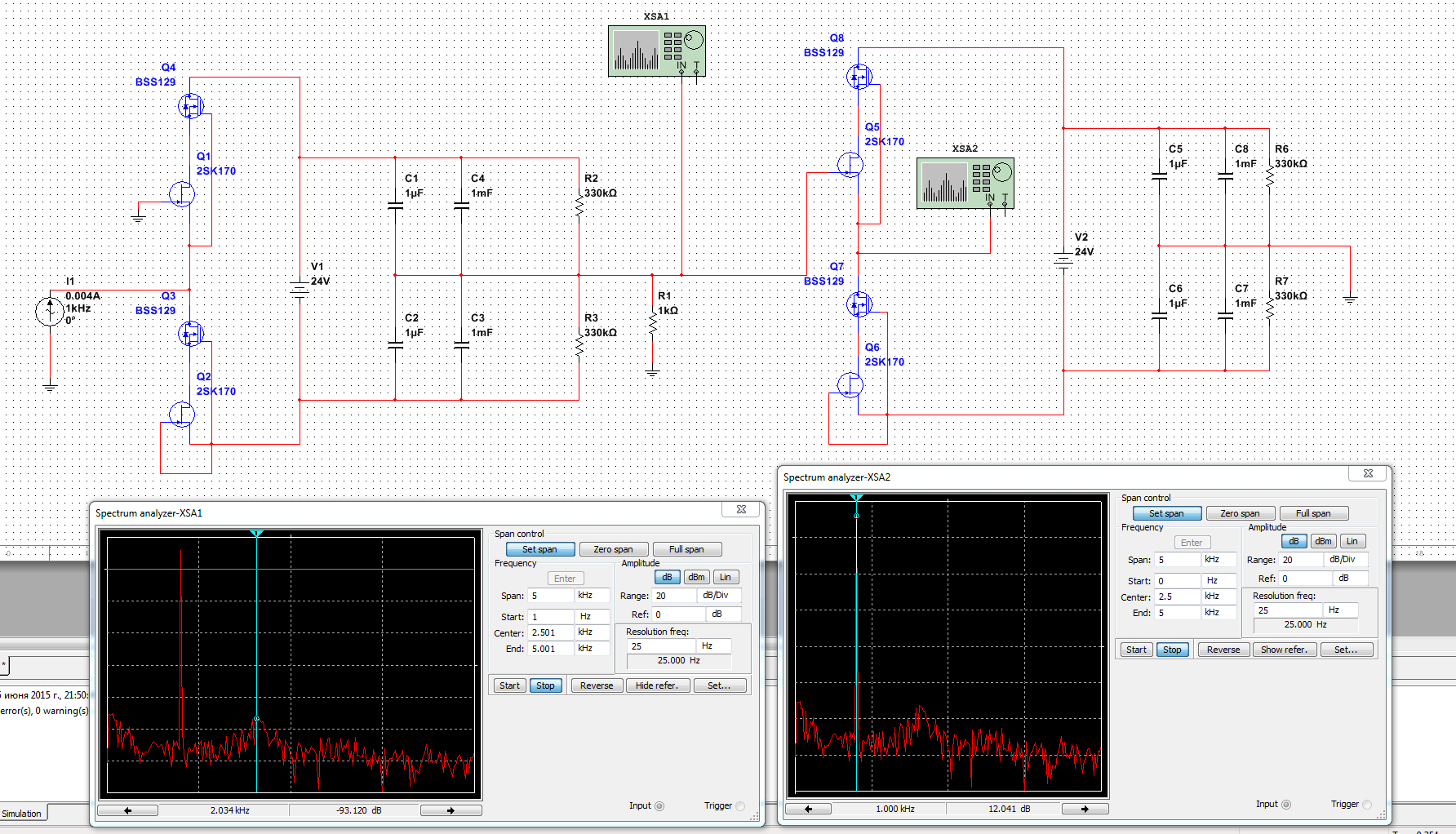Move XSA2 cursor left with arrow button
The width and height of the screenshot is (1456, 834).
pyautogui.click(x=808, y=809)
